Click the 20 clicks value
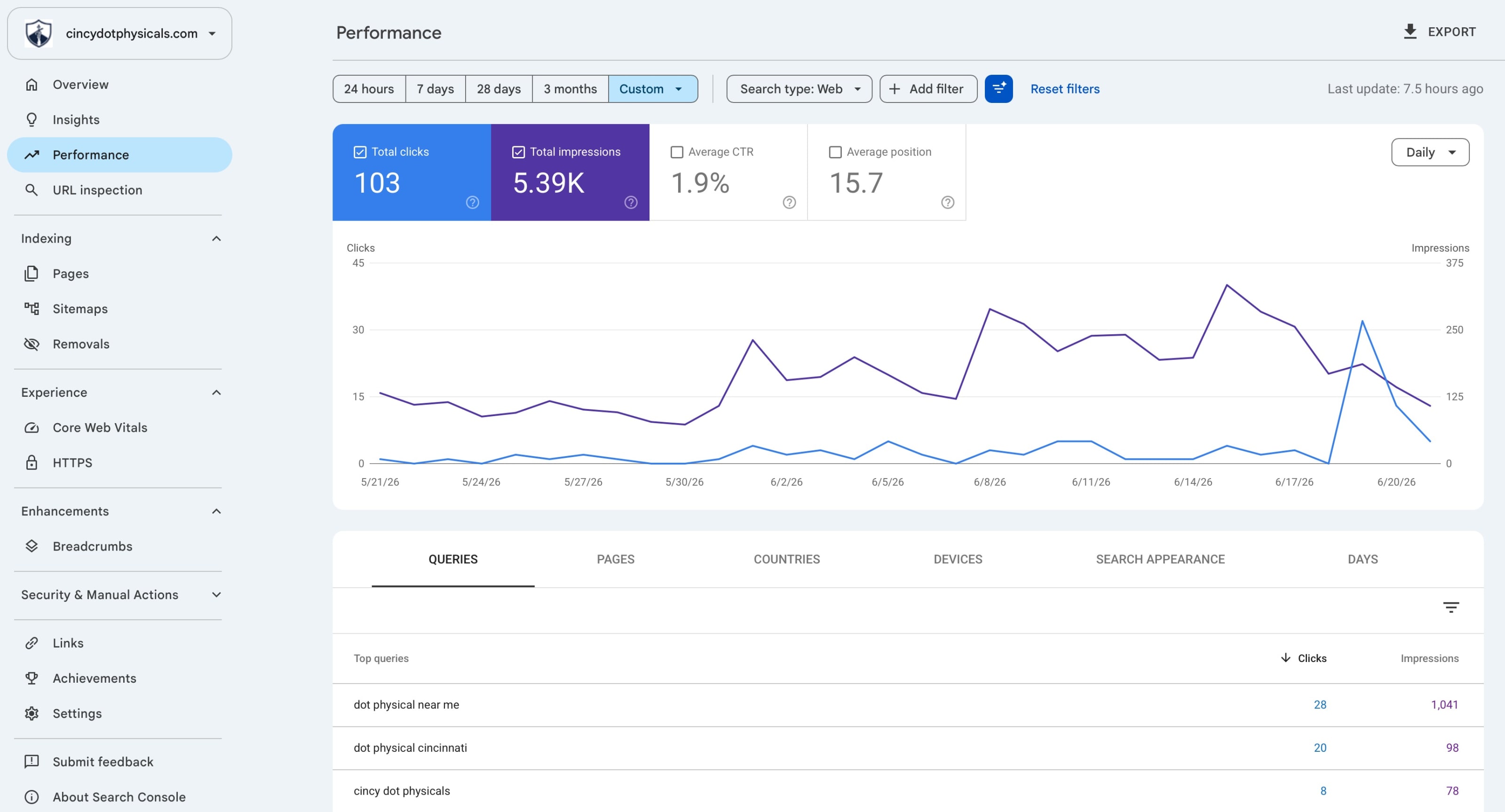 1320,748
